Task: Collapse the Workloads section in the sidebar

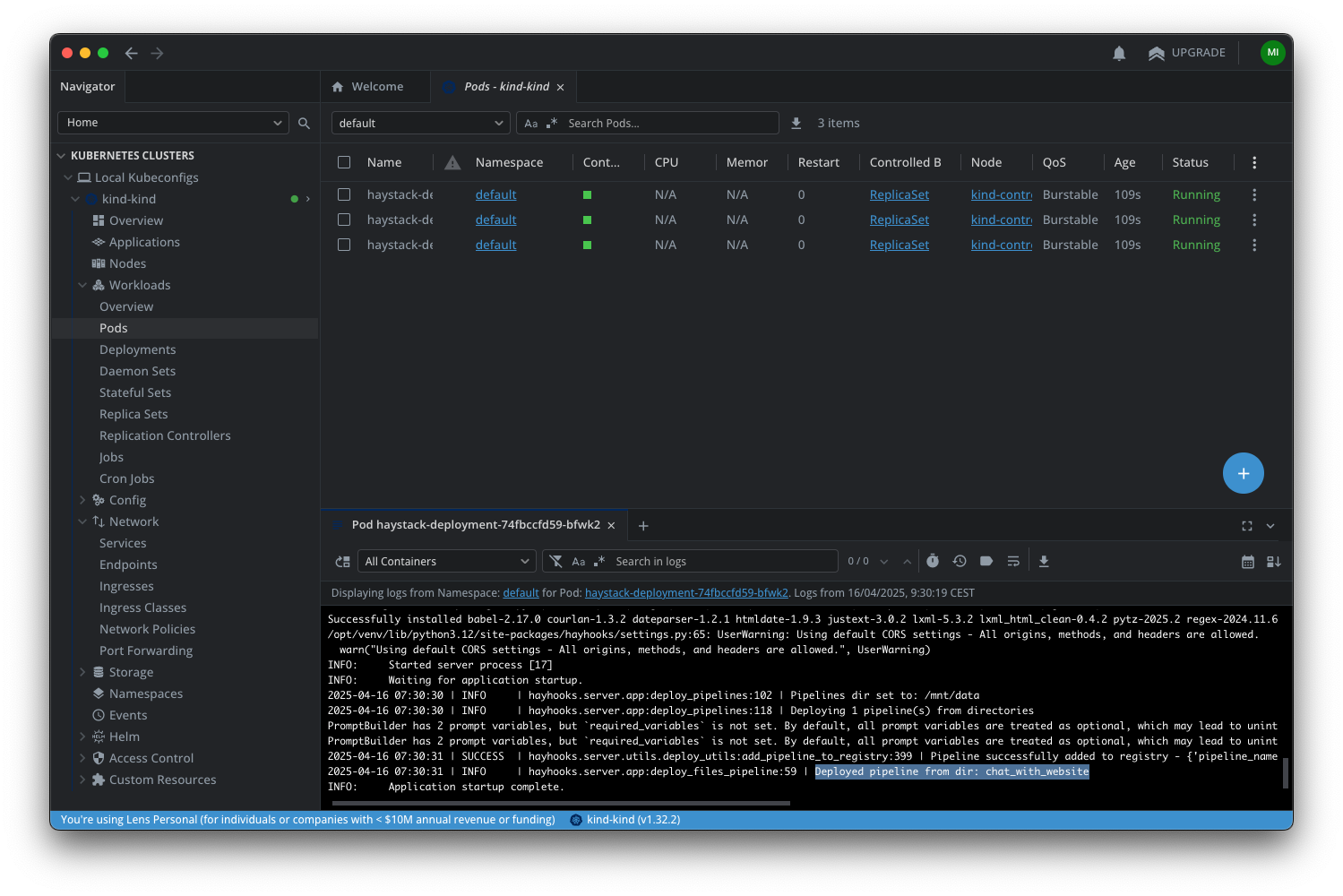Action: 82,285
